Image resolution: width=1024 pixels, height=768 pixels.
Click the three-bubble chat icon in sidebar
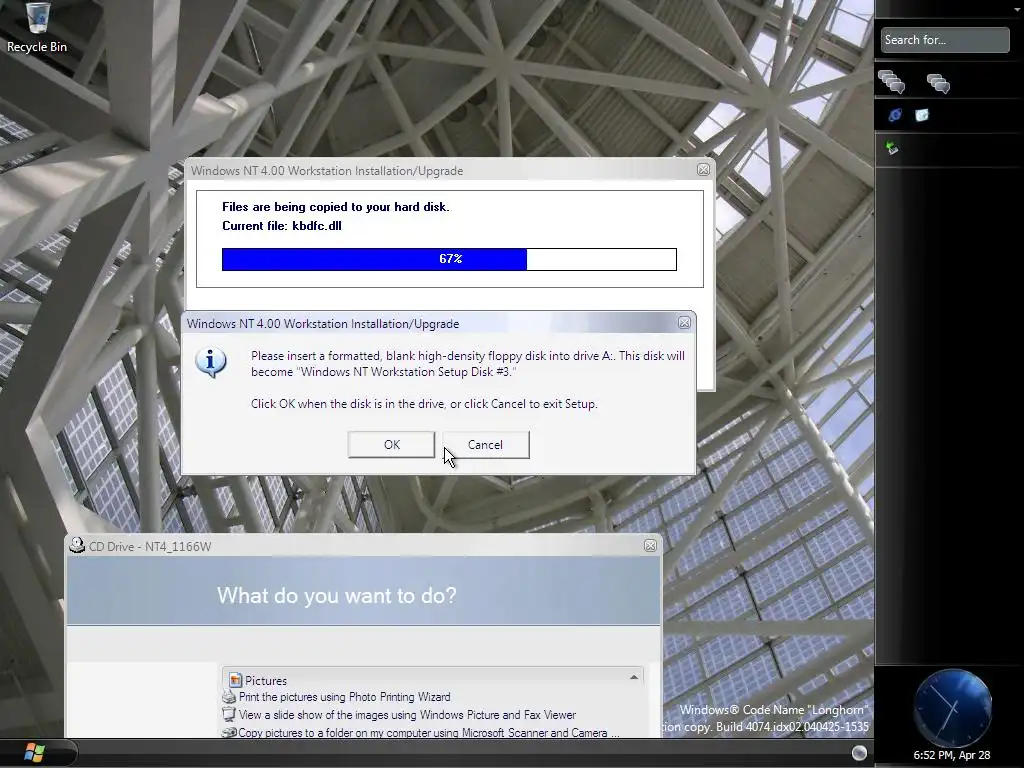938,83
